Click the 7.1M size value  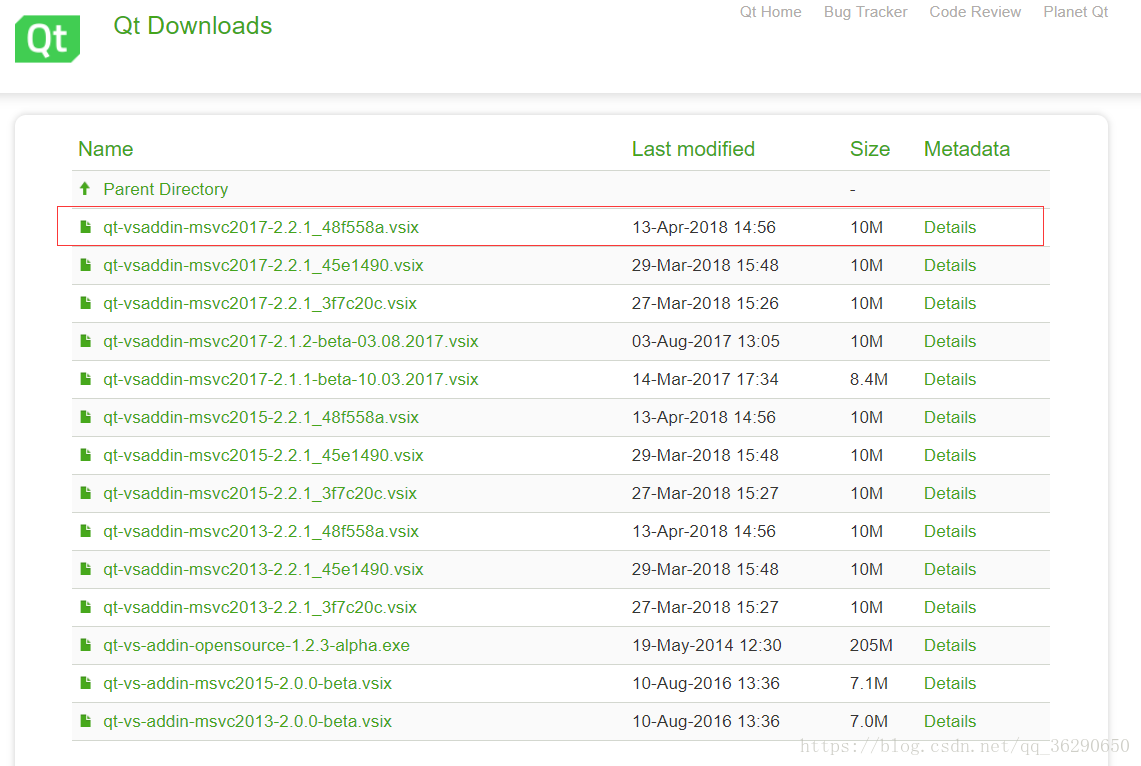coord(869,683)
